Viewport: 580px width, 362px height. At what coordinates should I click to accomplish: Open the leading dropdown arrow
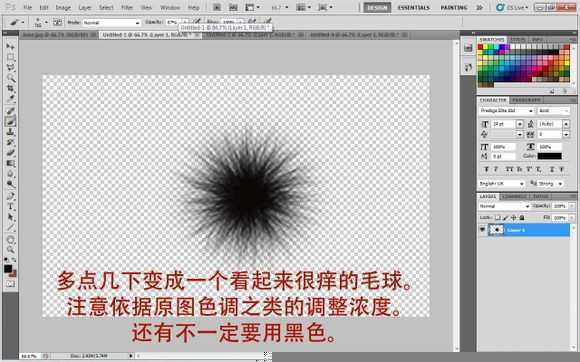click(x=566, y=124)
